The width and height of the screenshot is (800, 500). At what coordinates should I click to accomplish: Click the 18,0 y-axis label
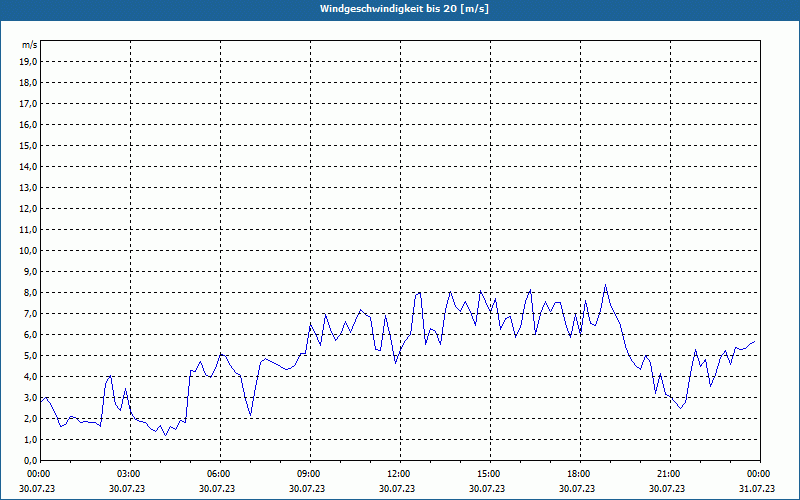pyautogui.click(x=29, y=83)
